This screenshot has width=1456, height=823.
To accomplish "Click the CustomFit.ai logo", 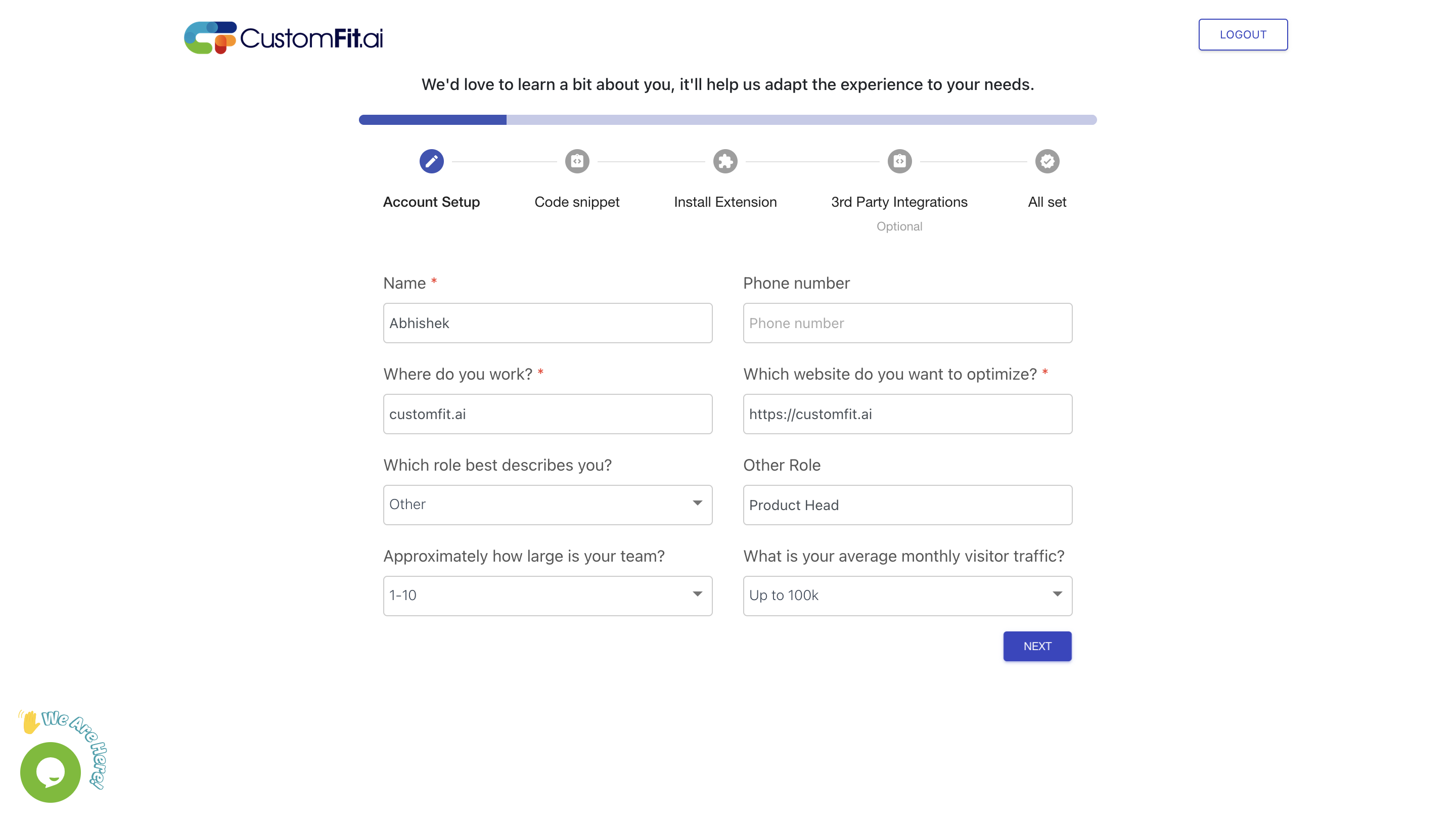I will coord(284,38).
